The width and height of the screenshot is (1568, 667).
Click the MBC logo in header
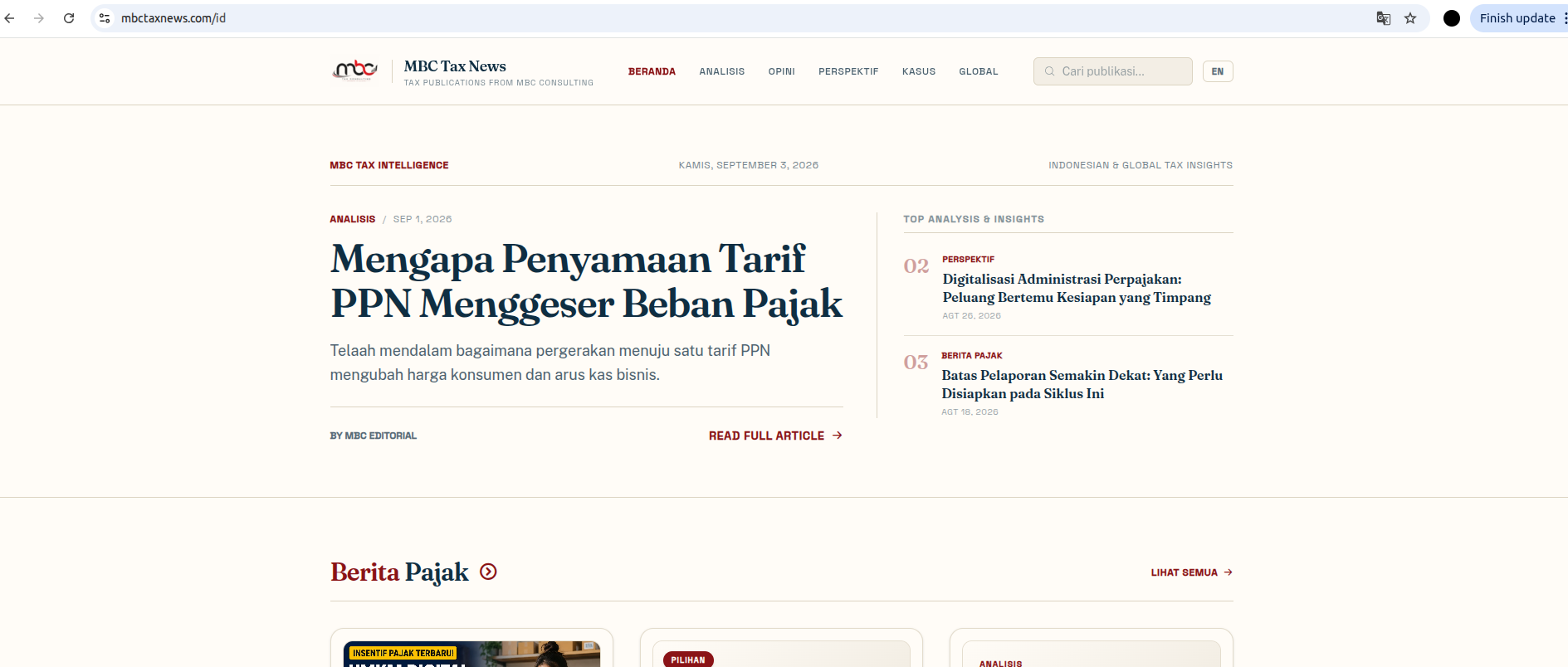[355, 71]
